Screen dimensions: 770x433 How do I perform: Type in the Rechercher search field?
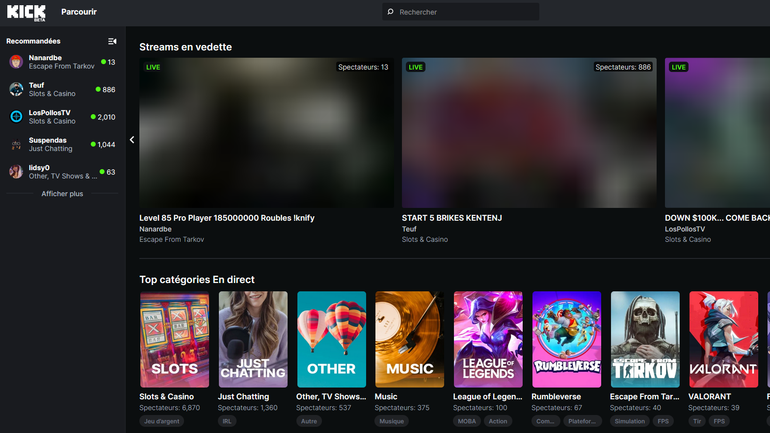coord(465,12)
